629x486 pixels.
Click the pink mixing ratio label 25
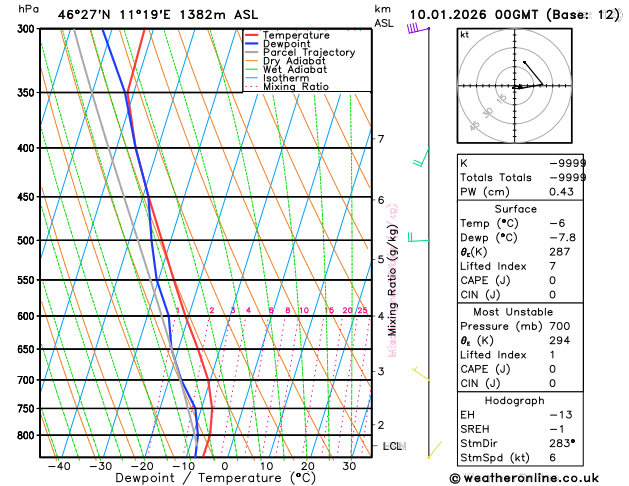tap(363, 310)
